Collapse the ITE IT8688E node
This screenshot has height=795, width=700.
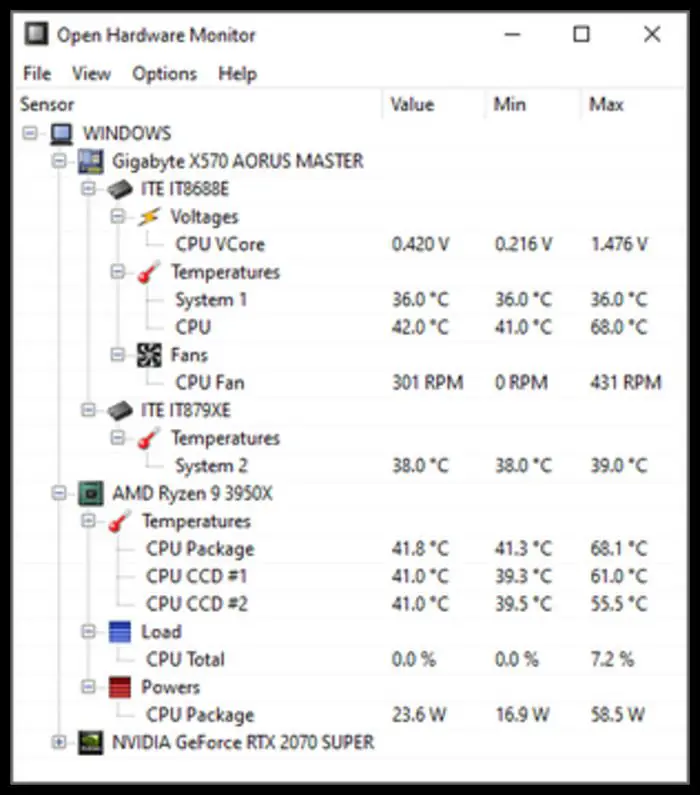click(88, 189)
